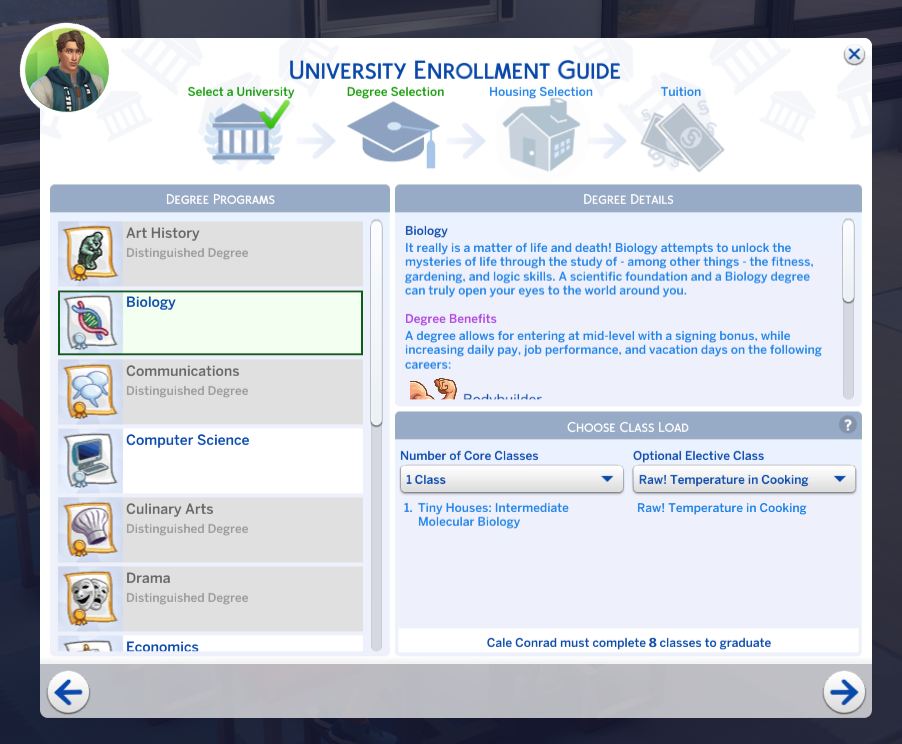Click Cale Conrad's Sim portrait

(65, 69)
